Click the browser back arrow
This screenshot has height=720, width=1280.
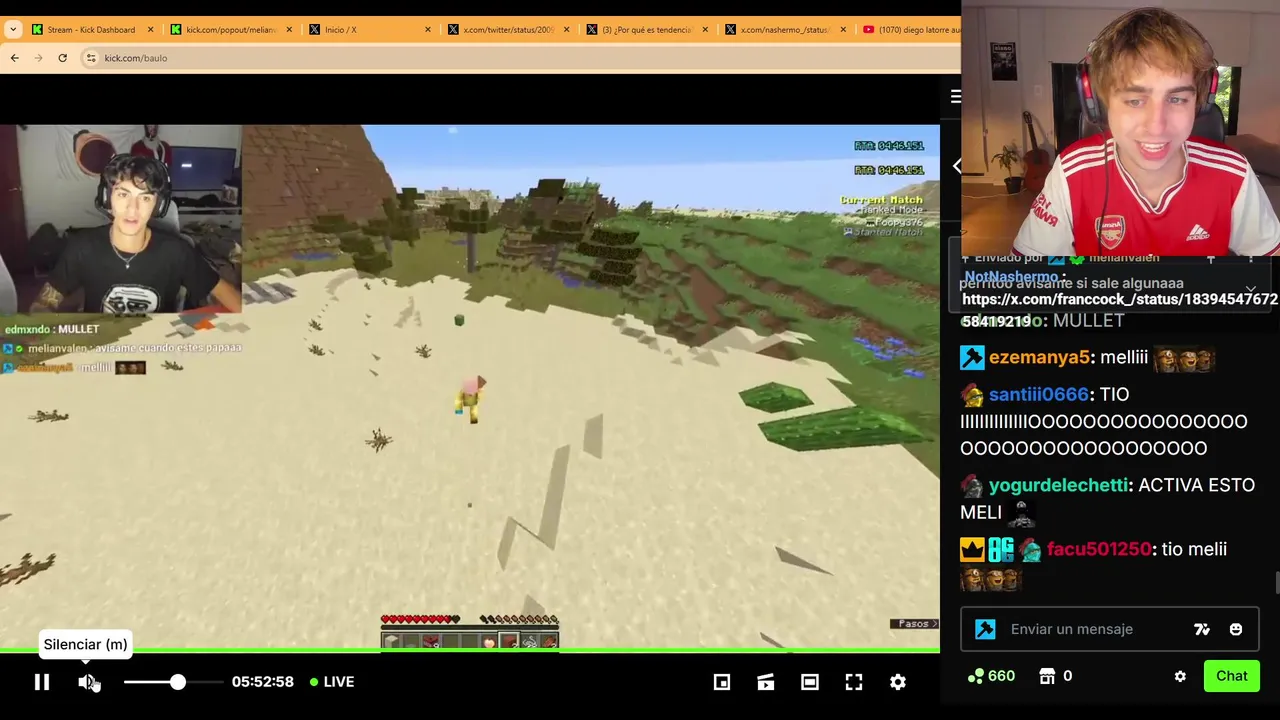[x=14, y=58]
